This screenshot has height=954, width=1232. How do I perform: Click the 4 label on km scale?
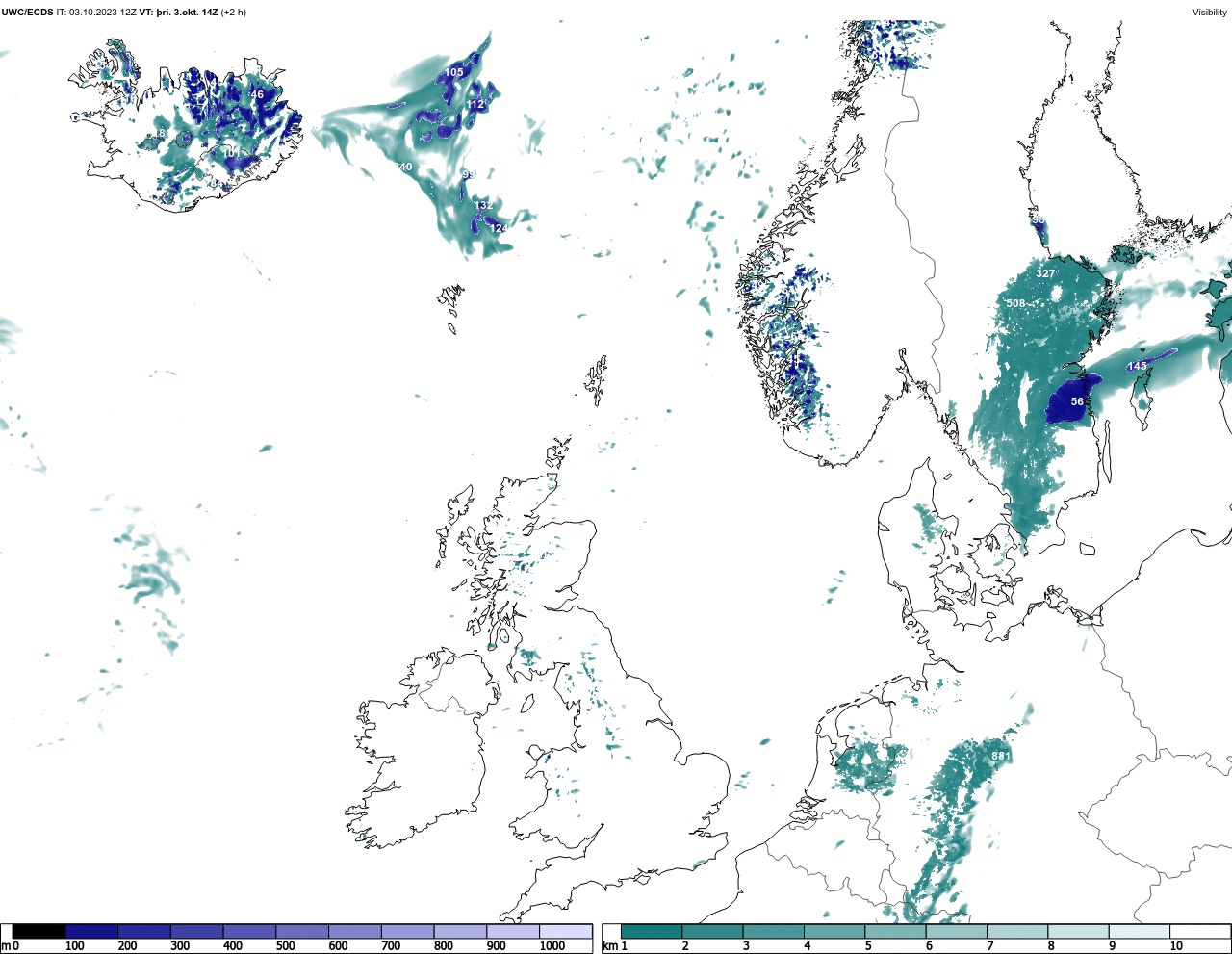(x=807, y=946)
